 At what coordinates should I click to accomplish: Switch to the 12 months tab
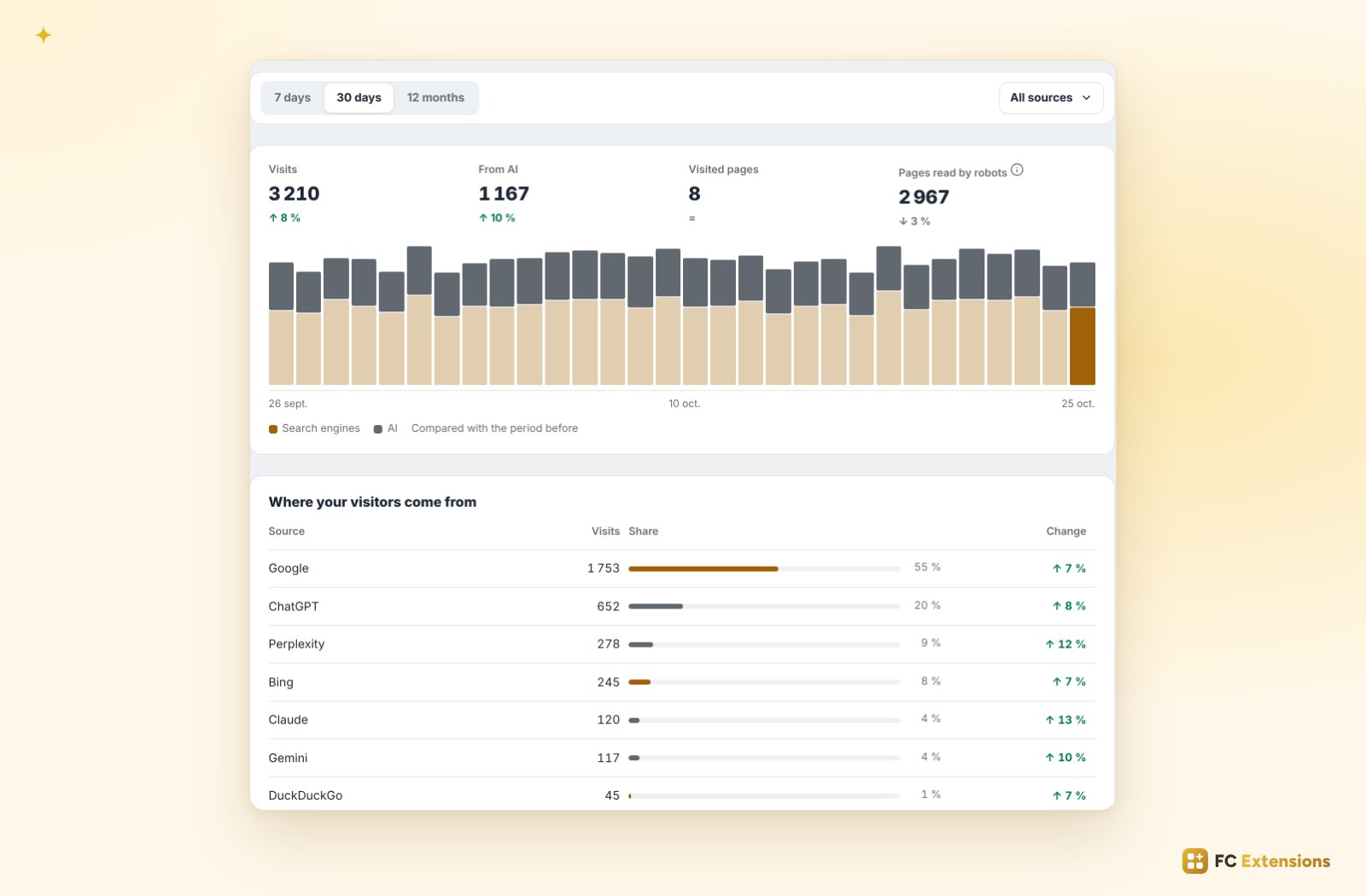[x=435, y=98]
